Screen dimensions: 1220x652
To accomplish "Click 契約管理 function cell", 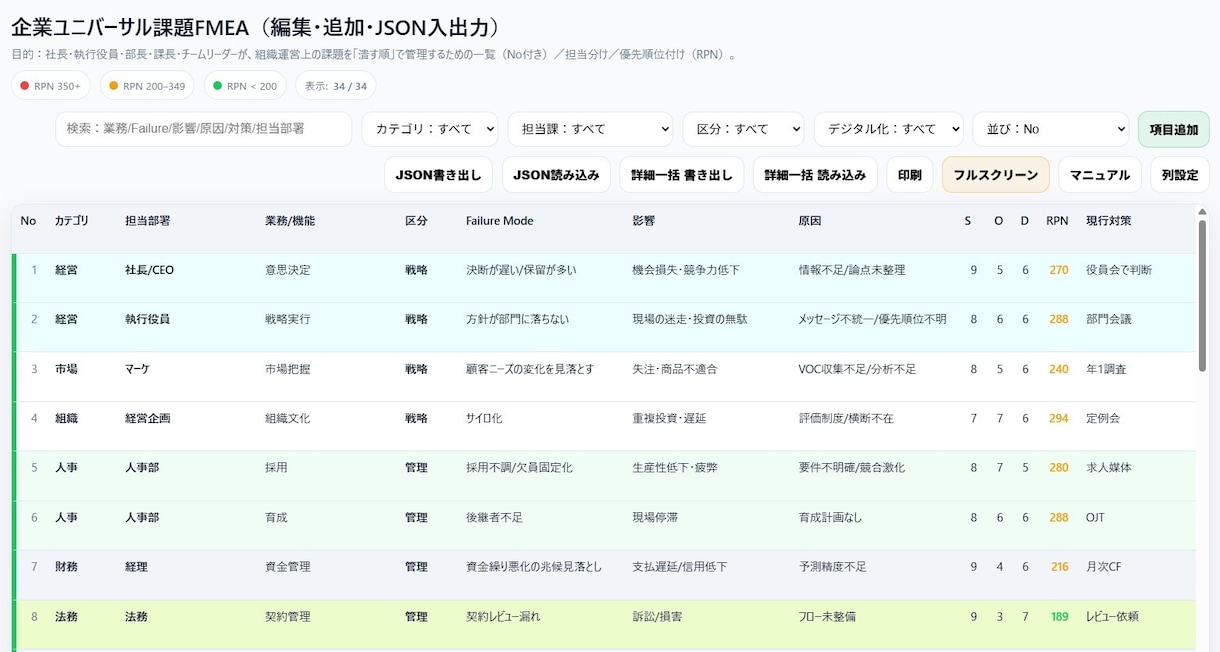I will (x=287, y=617).
